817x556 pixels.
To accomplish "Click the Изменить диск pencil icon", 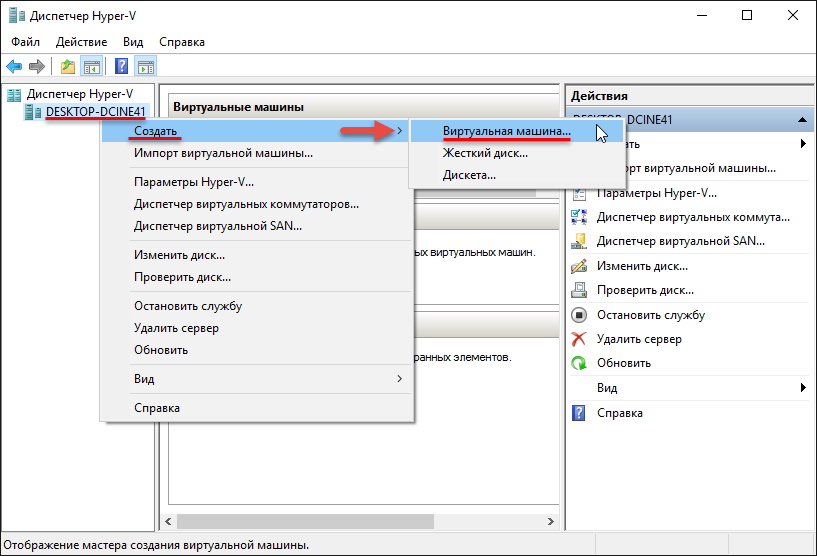I will 579,266.
